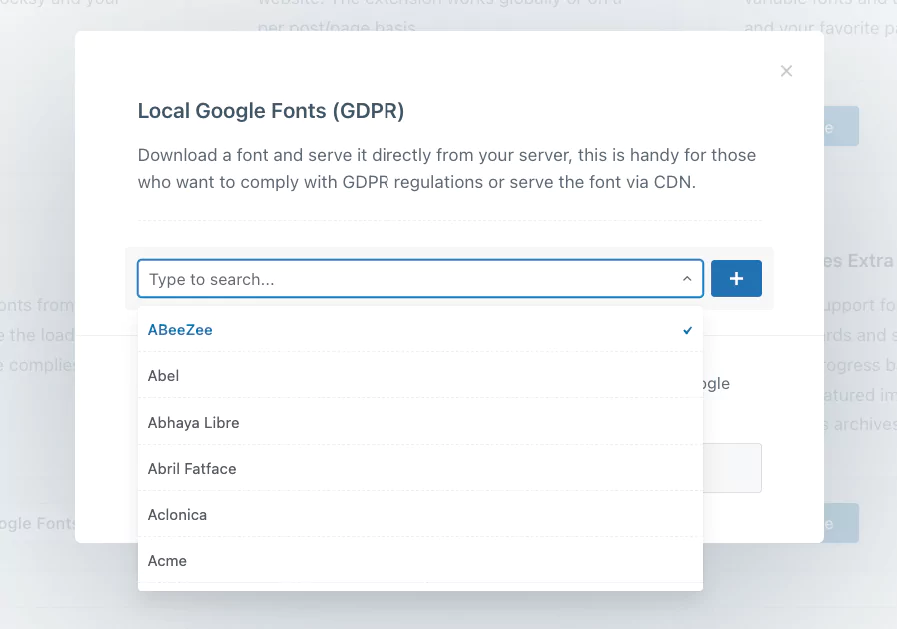Image resolution: width=897 pixels, height=629 pixels.
Task: Pick Abhaya Libre in the dropdown list
Action: coord(420,423)
